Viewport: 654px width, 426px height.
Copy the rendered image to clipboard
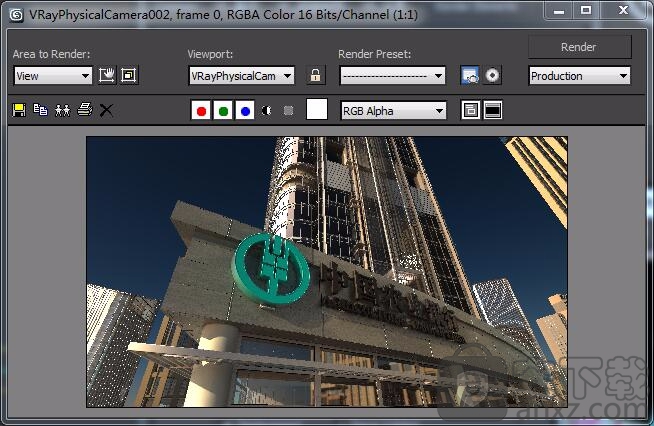(40, 110)
